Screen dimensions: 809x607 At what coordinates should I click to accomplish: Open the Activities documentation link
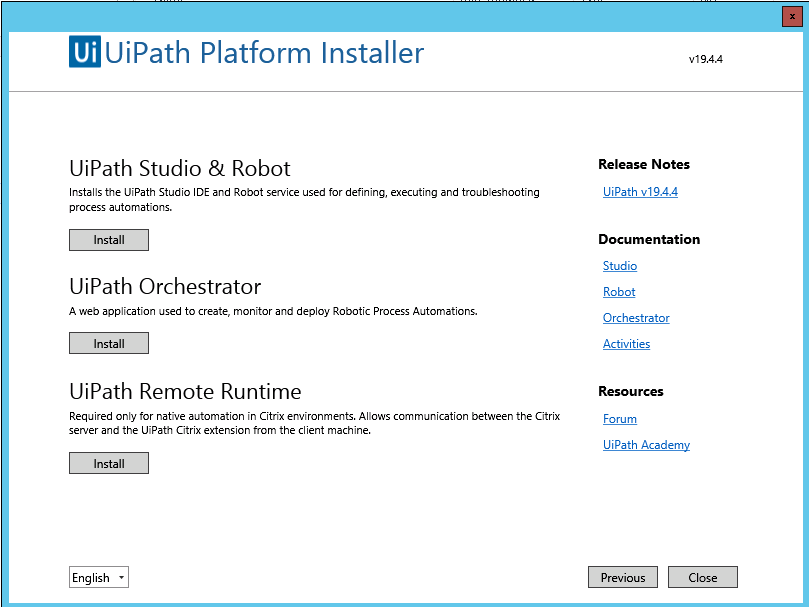tap(626, 344)
